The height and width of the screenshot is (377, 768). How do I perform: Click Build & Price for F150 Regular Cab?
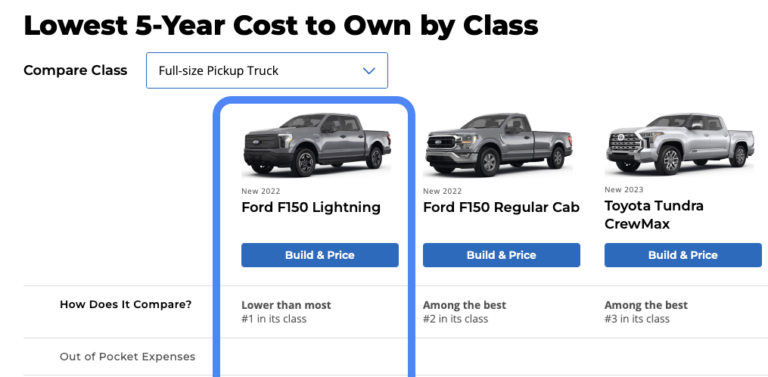(502, 255)
